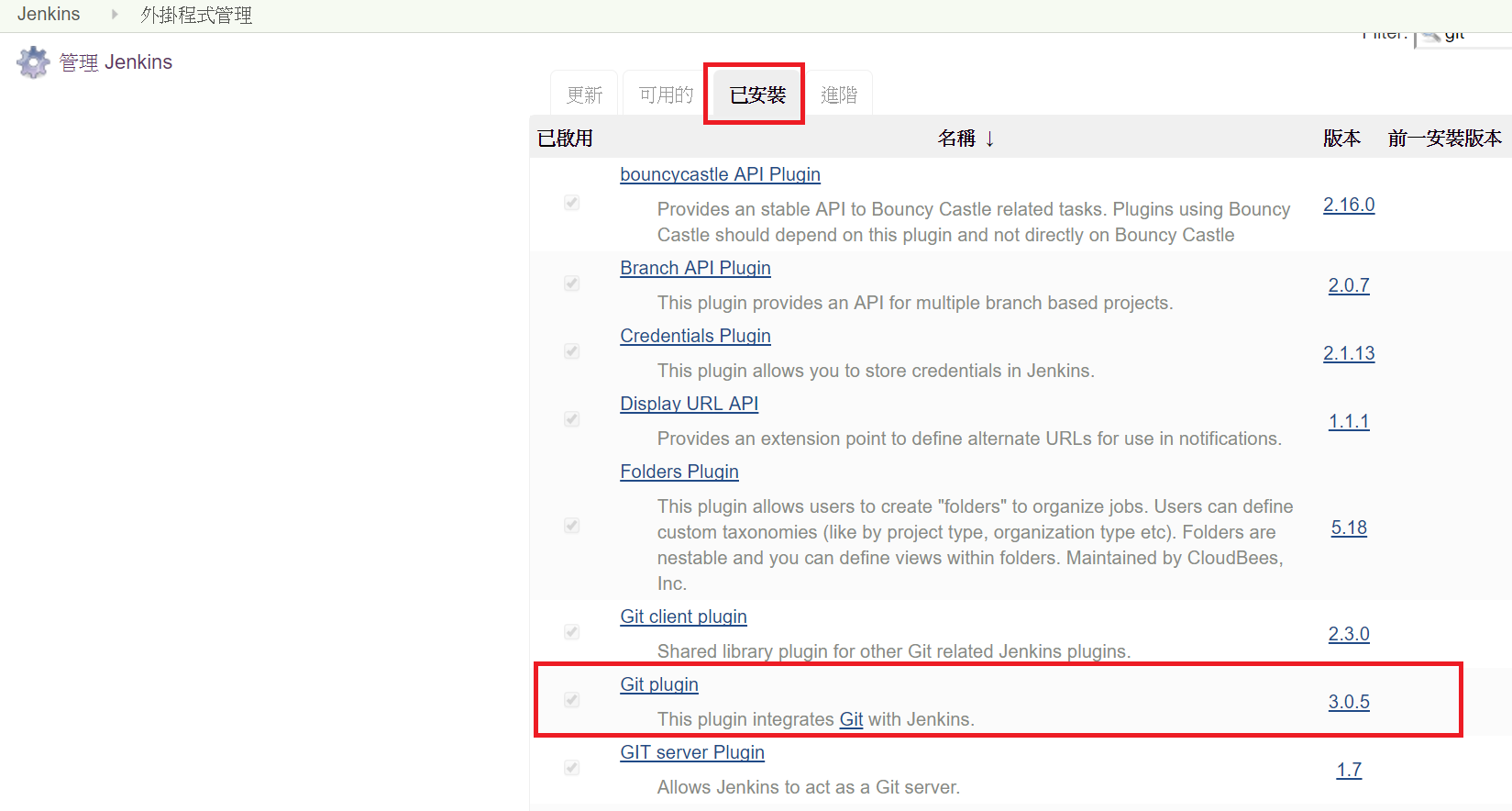Image resolution: width=1512 pixels, height=811 pixels.
Task: Toggle Credentials Plugin enabled checkbox
Action: click(571, 351)
